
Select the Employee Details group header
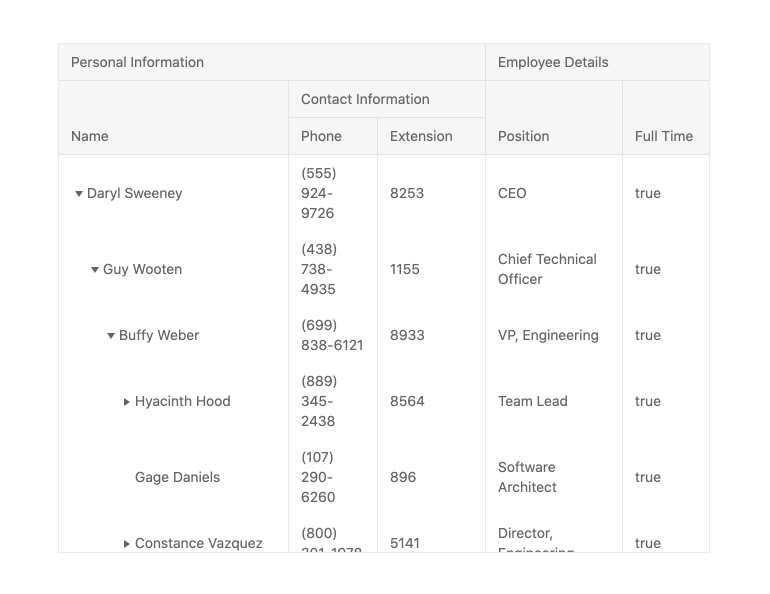pos(553,62)
